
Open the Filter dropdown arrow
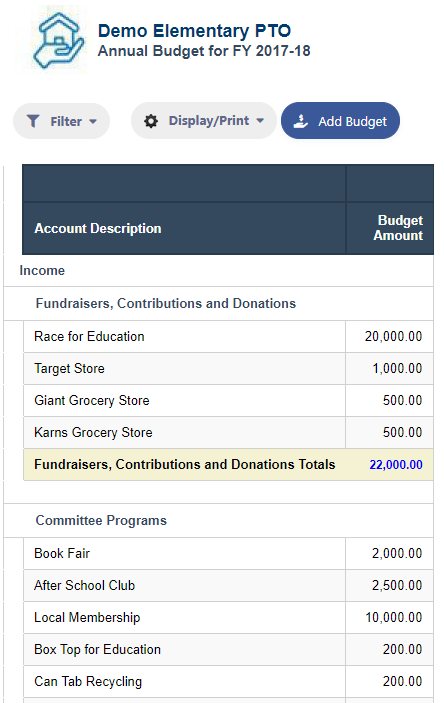[x=93, y=122]
